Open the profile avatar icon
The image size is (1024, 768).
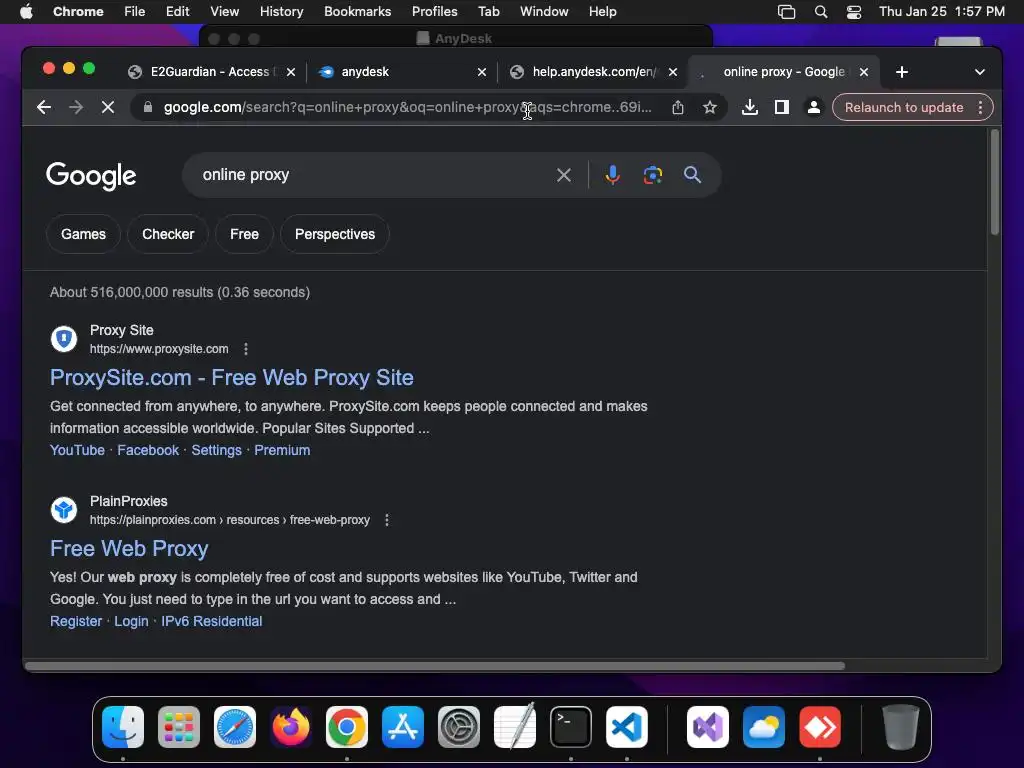tap(814, 107)
